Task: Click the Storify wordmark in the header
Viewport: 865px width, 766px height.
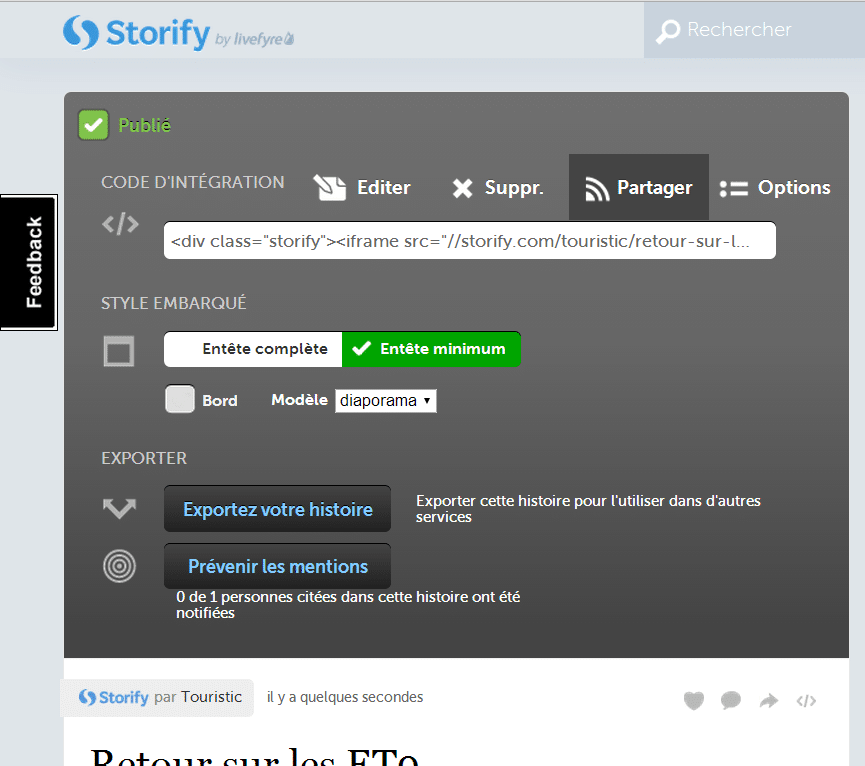Action: tap(158, 33)
